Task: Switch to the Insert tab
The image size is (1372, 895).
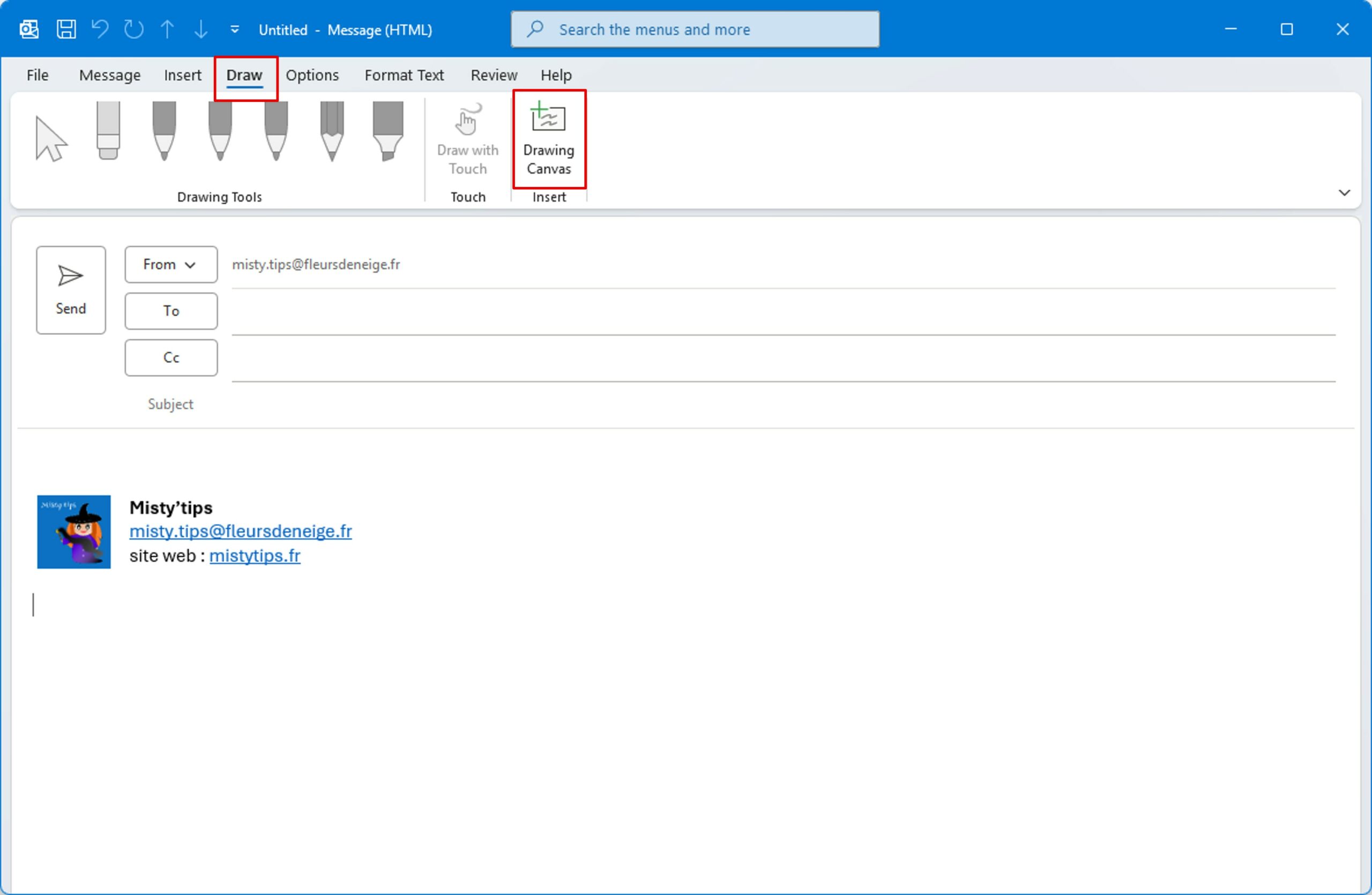Action: [182, 75]
